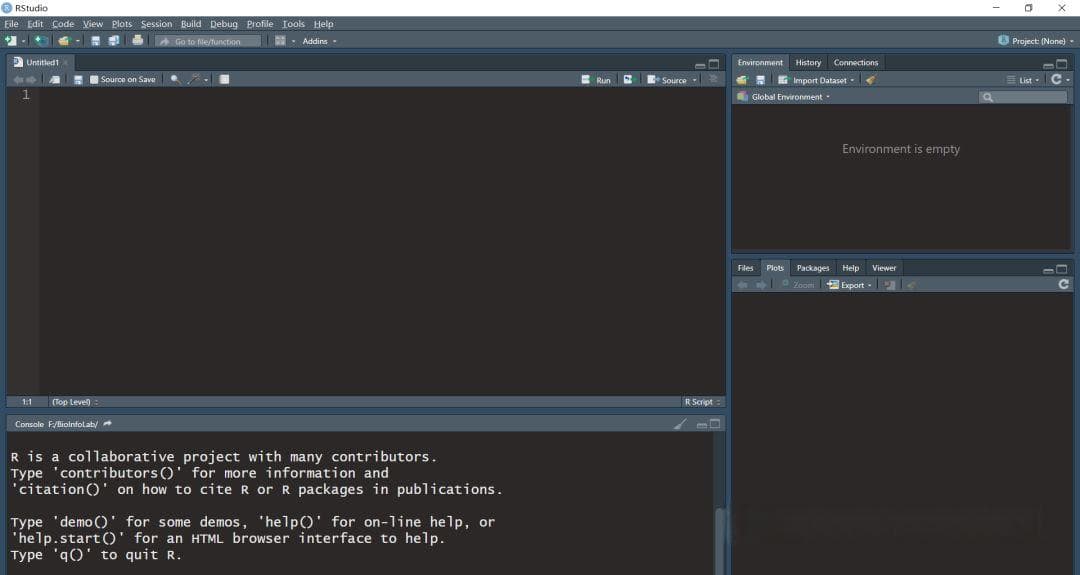
Task: Open the R Script file type selector
Action: (702, 402)
